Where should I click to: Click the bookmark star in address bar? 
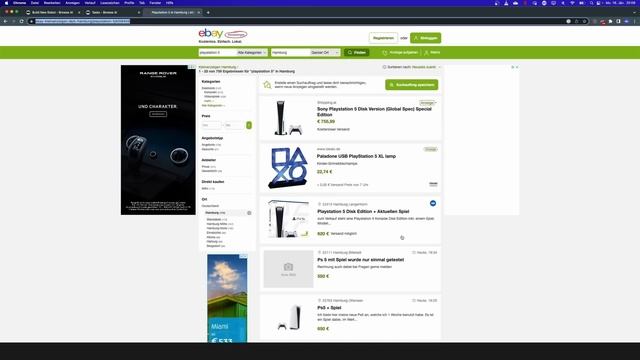(584, 21)
